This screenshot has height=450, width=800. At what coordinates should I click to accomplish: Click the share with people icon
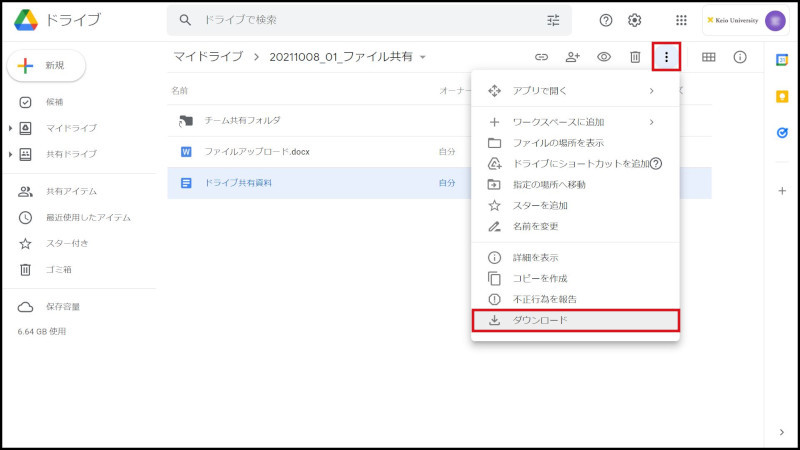tap(573, 57)
